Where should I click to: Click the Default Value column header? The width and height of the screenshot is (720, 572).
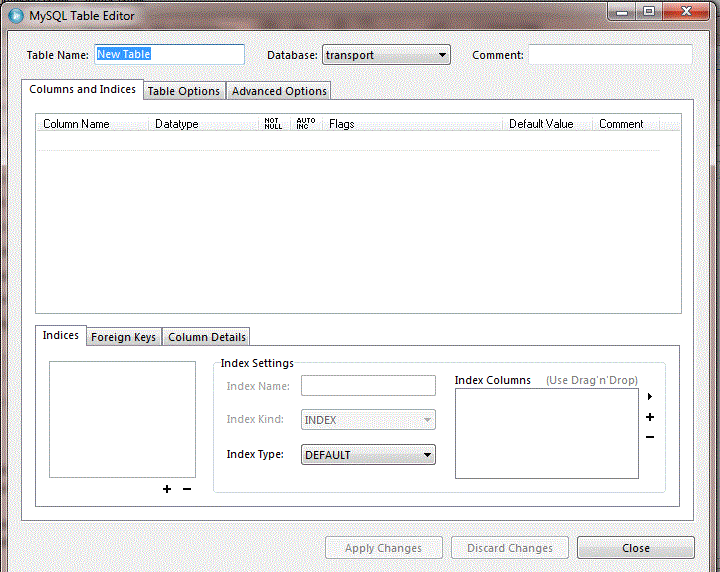(547, 123)
